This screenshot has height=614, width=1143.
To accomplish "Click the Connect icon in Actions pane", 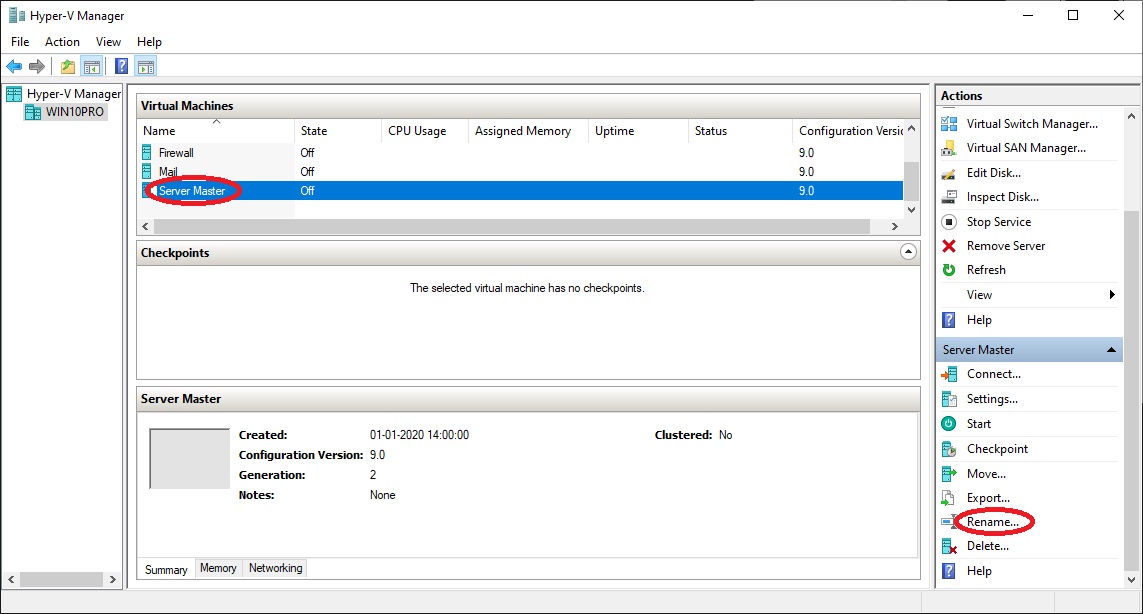I will coord(949,374).
